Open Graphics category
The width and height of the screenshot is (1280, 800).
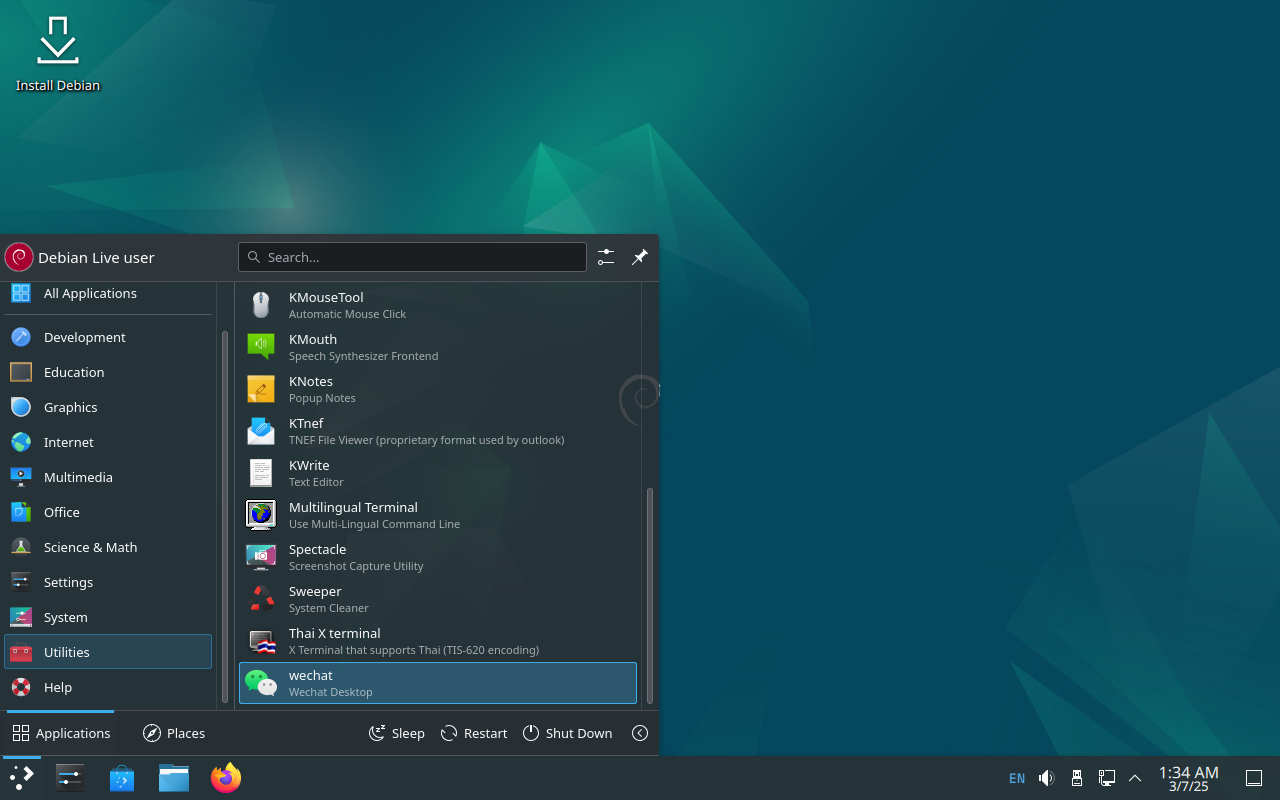point(108,407)
